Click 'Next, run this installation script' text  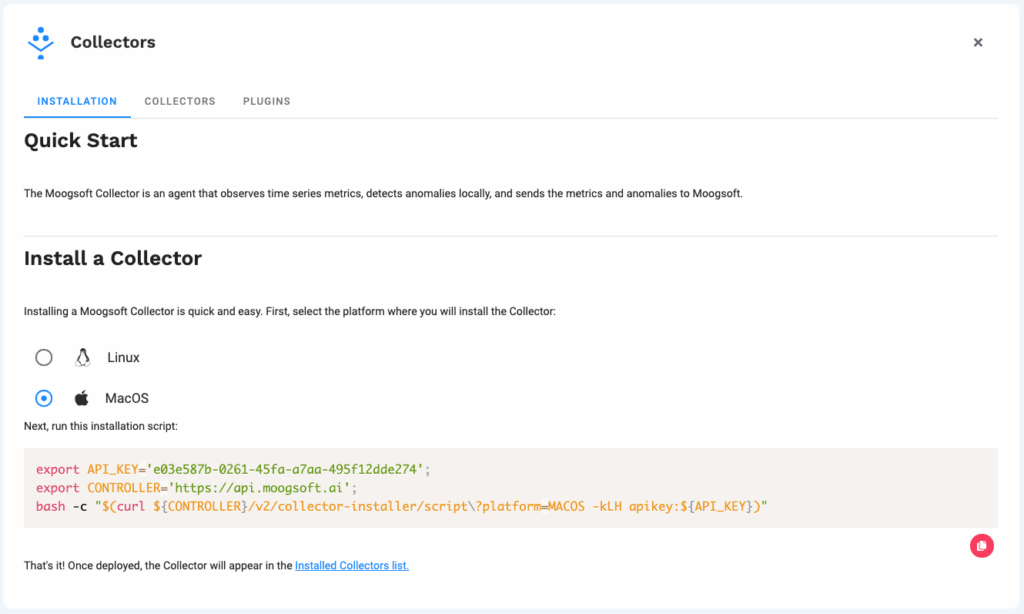(101, 426)
